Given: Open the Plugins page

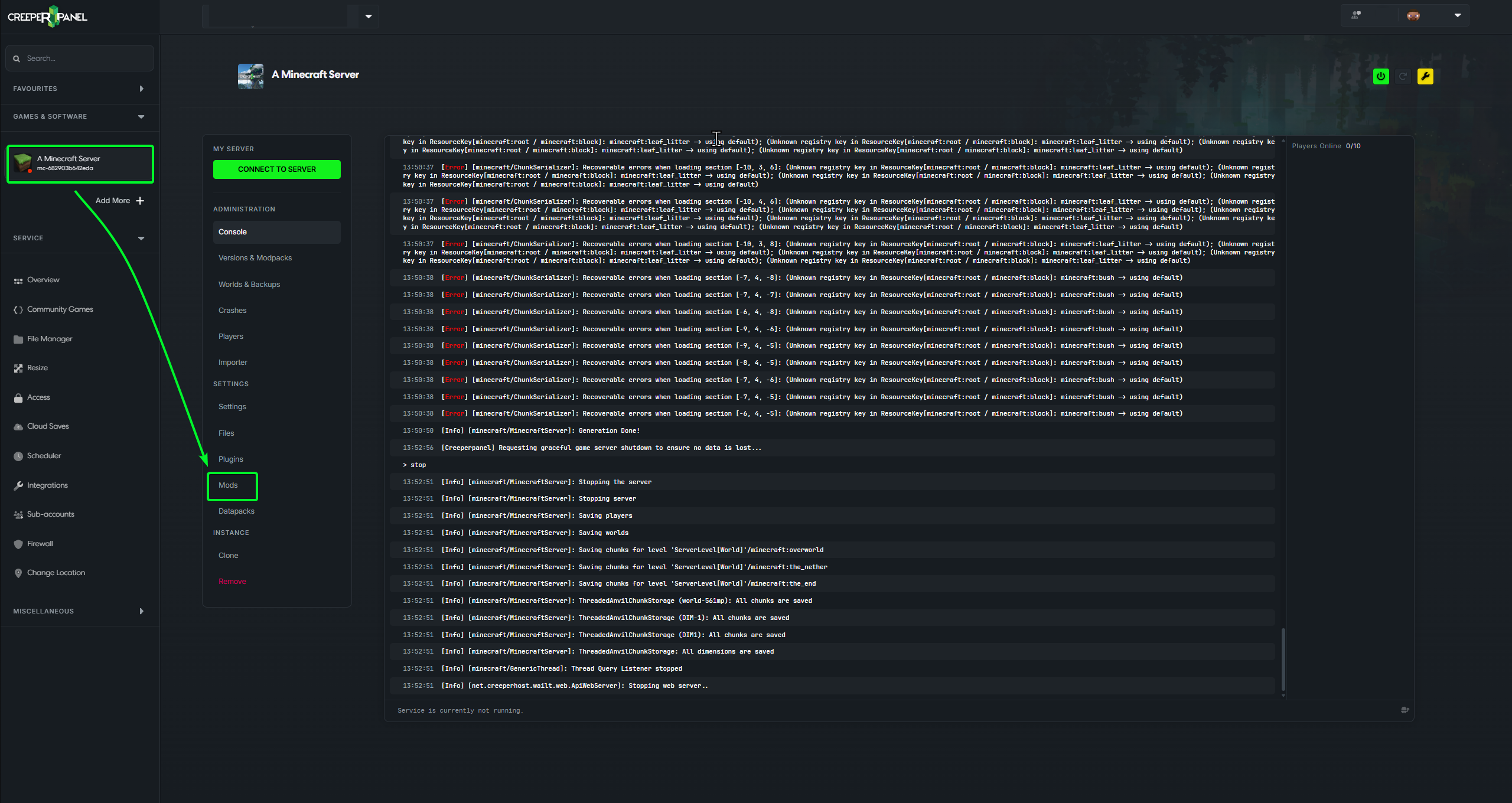Looking at the screenshot, I should coord(230,459).
